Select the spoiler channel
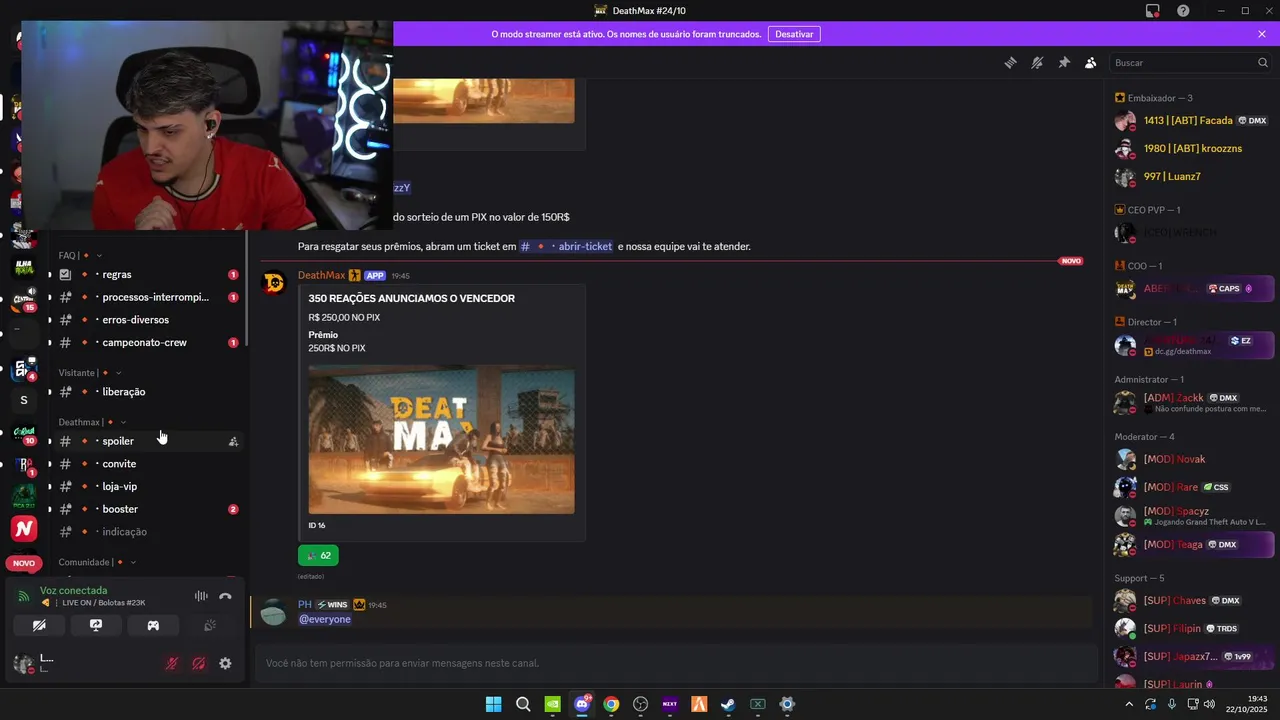This screenshot has width=1280, height=720. tap(147, 441)
